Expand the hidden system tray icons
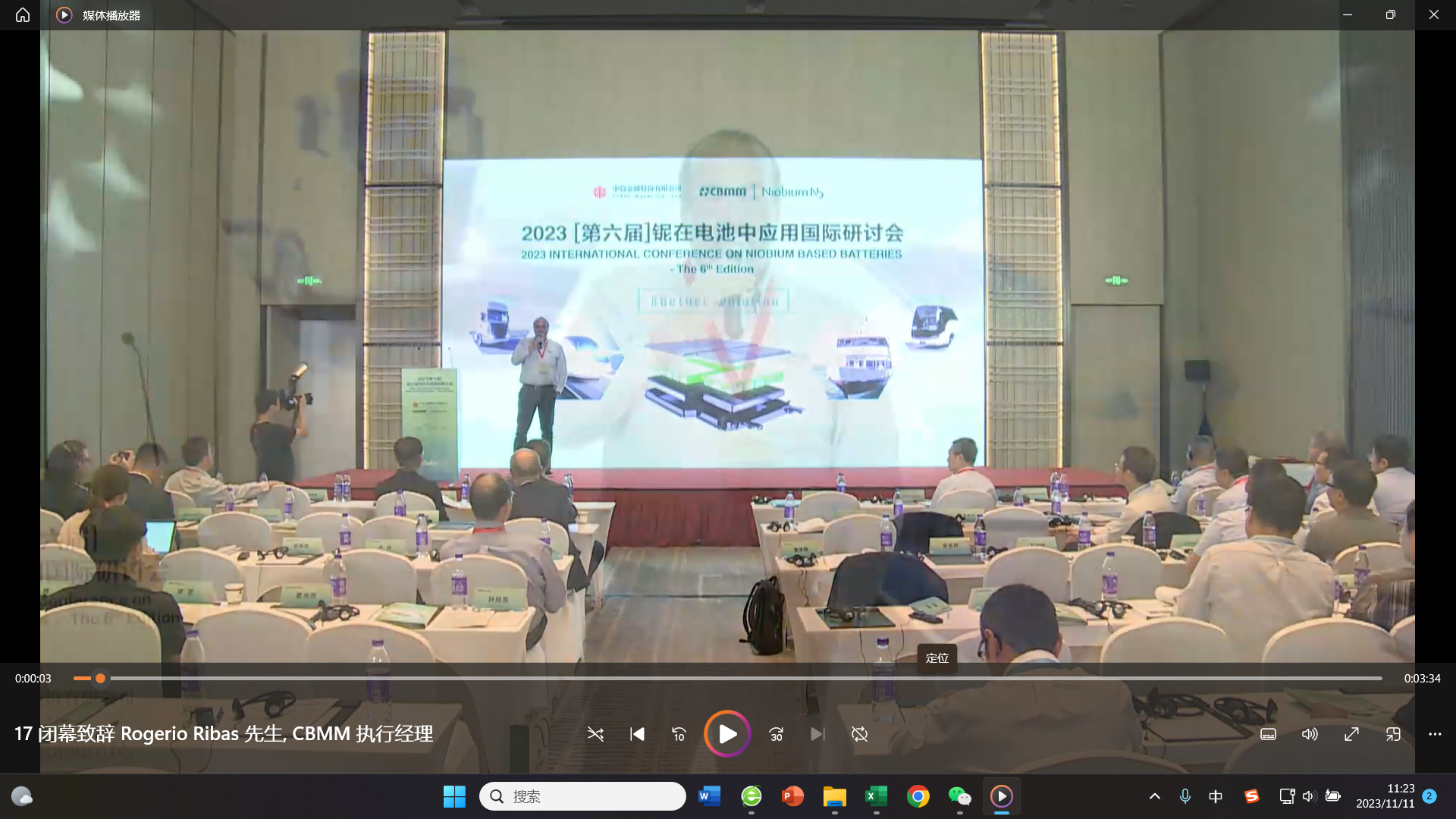 tap(1154, 796)
